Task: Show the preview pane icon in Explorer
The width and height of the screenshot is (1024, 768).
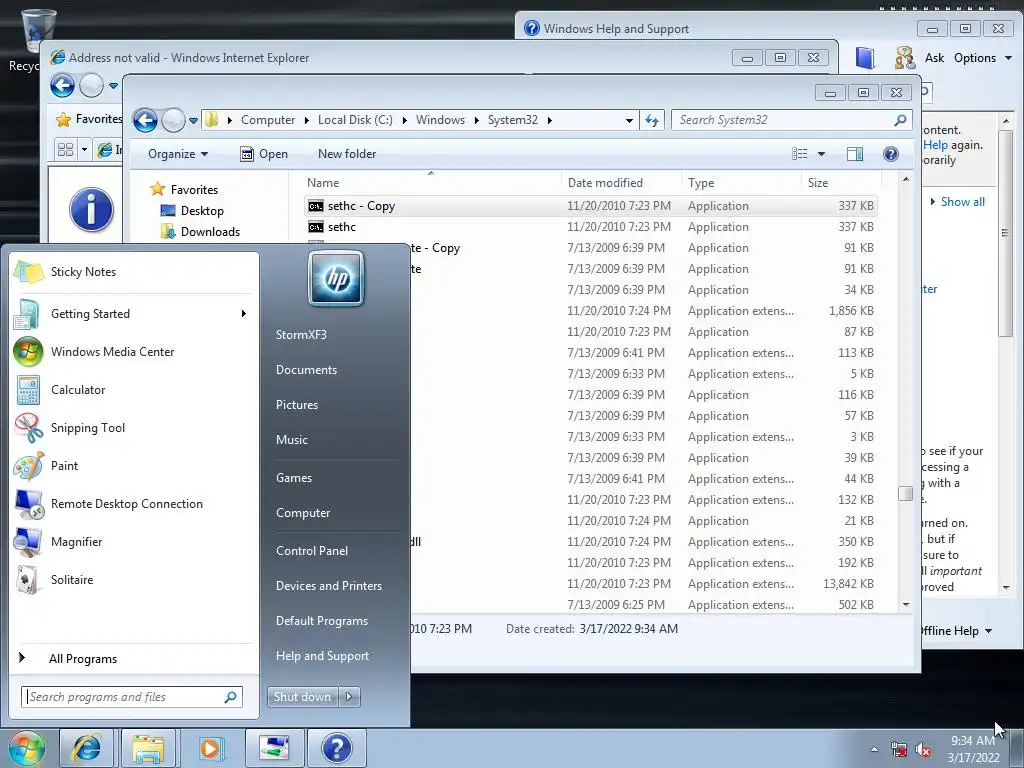Action: tap(855, 154)
